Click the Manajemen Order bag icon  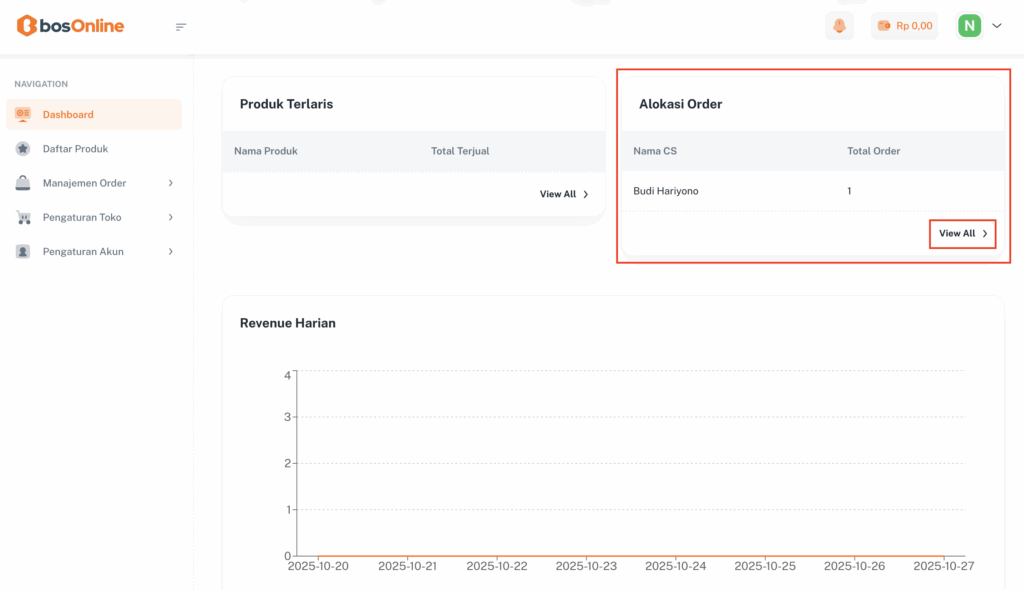pyautogui.click(x=23, y=183)
